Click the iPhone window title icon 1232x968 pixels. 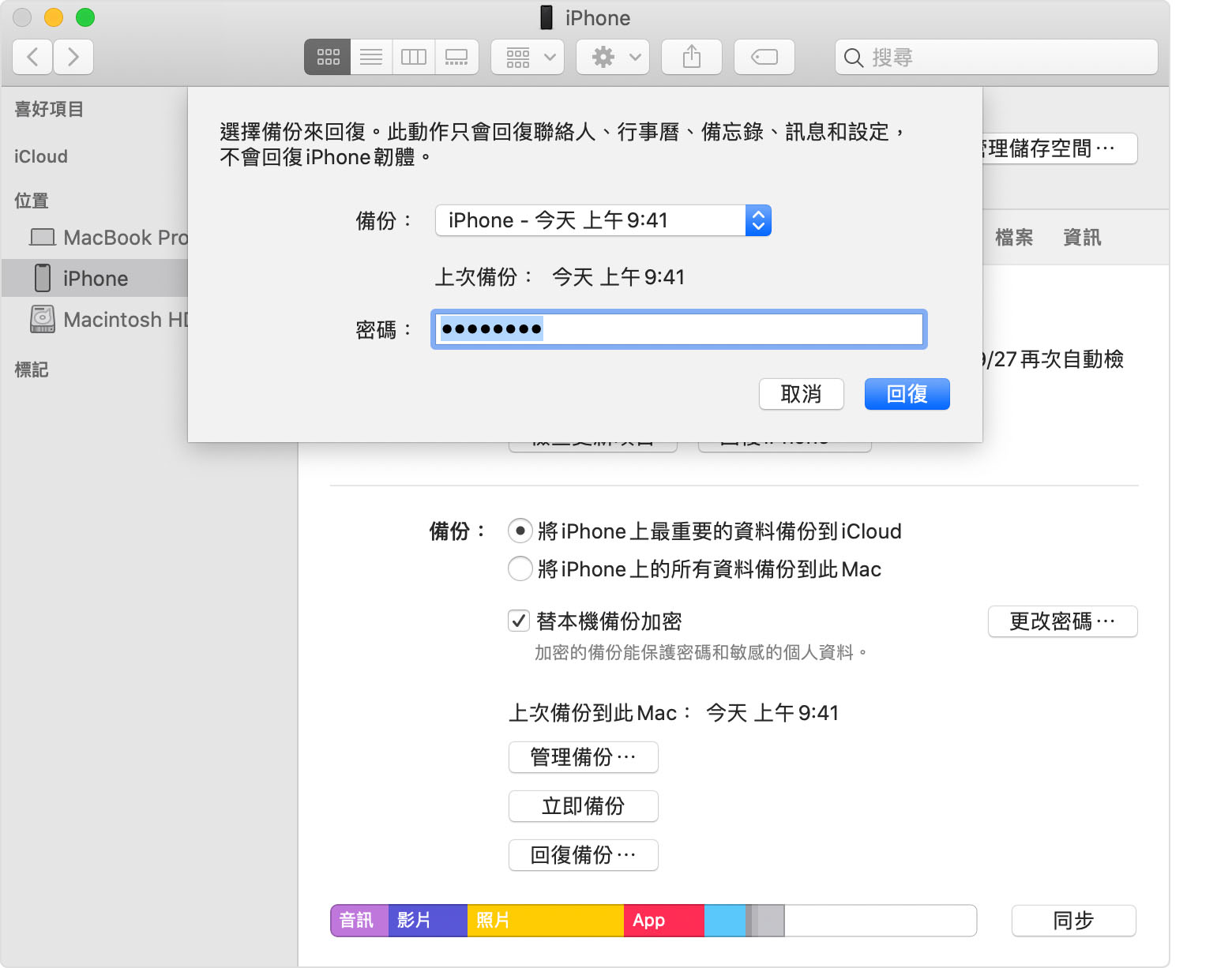pos(547,17)
